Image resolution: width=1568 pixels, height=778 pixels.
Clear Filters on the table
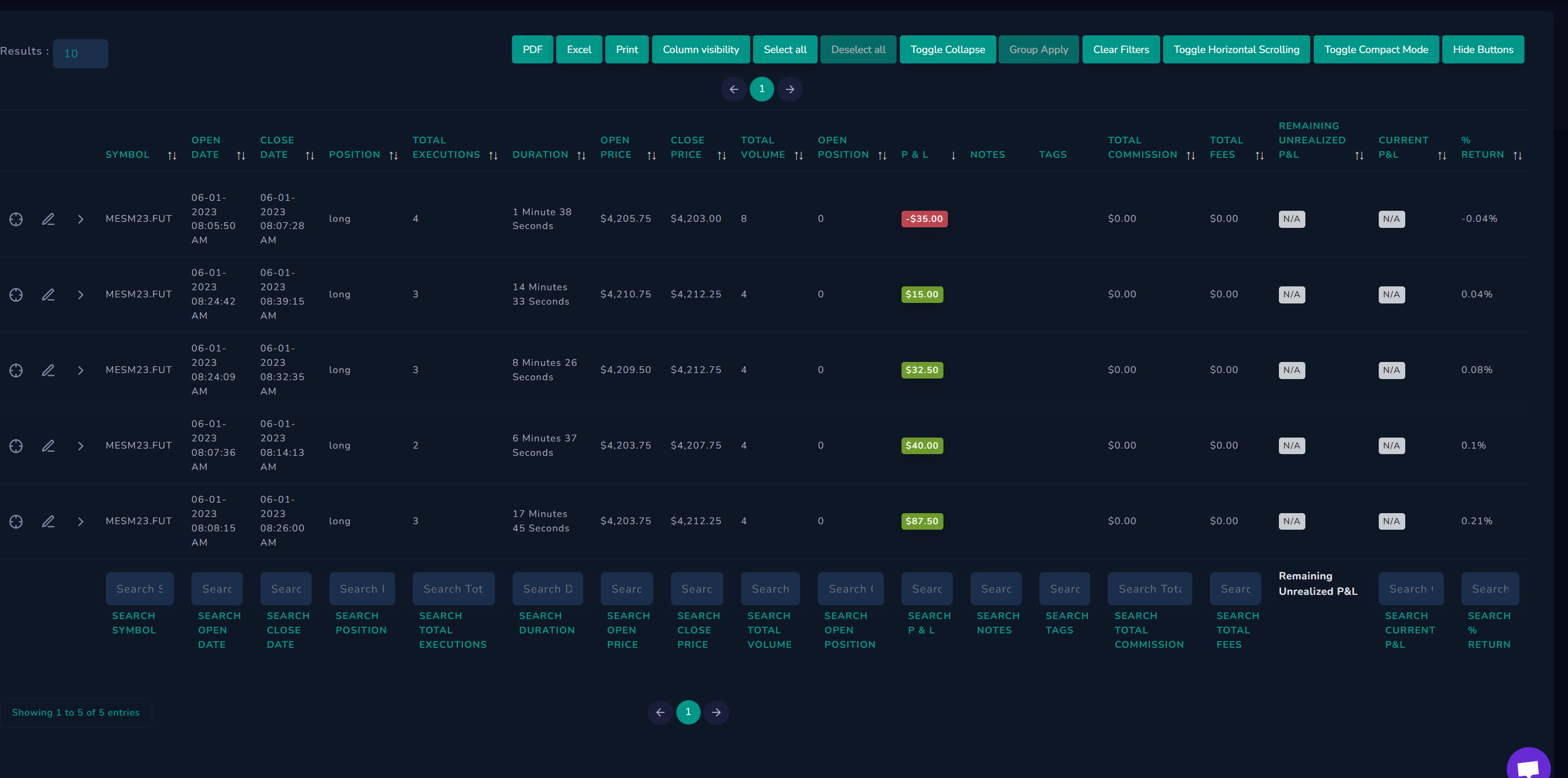coord(1121,49)
